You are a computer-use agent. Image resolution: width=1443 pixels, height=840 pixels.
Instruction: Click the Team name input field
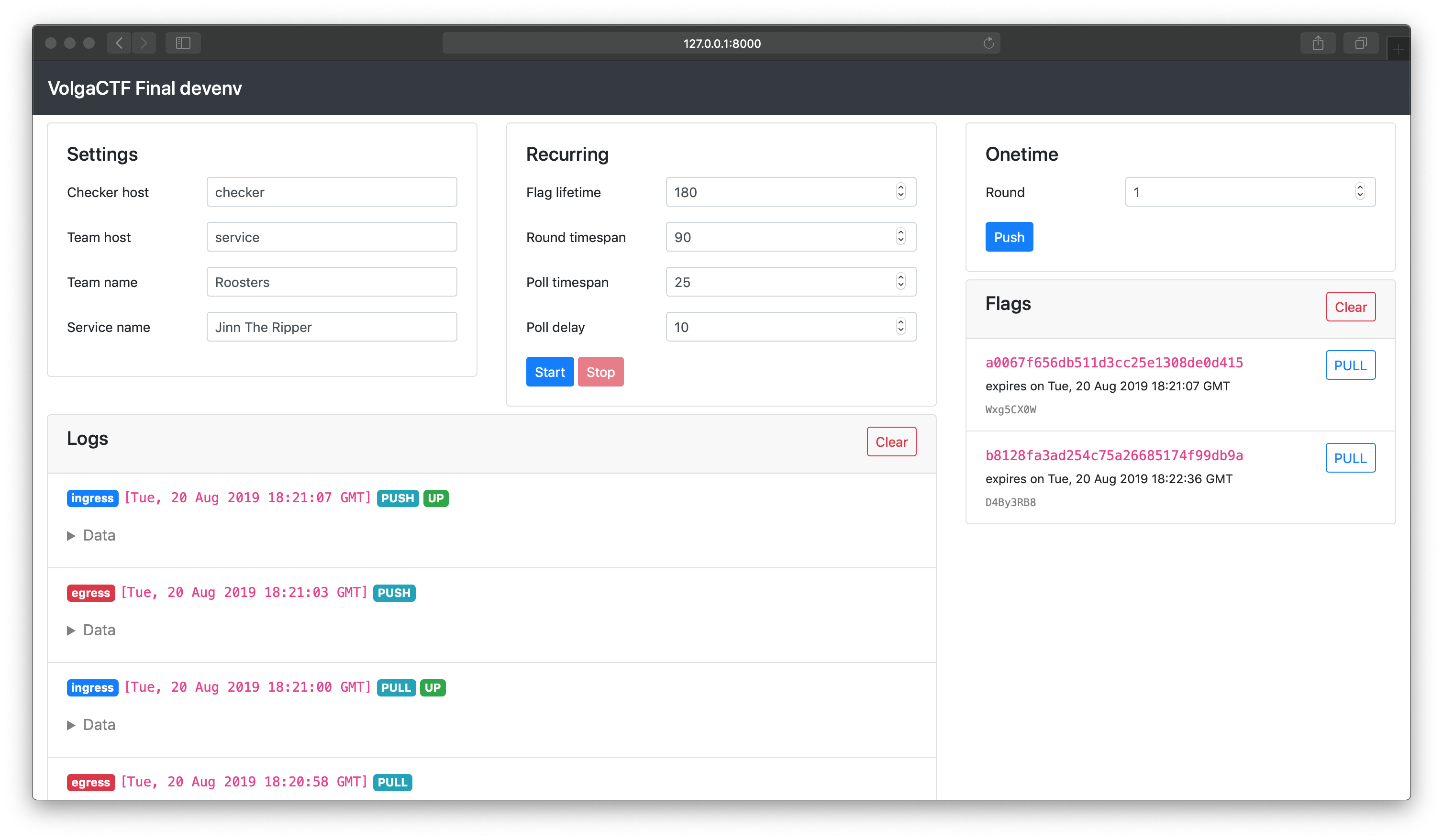332,282
